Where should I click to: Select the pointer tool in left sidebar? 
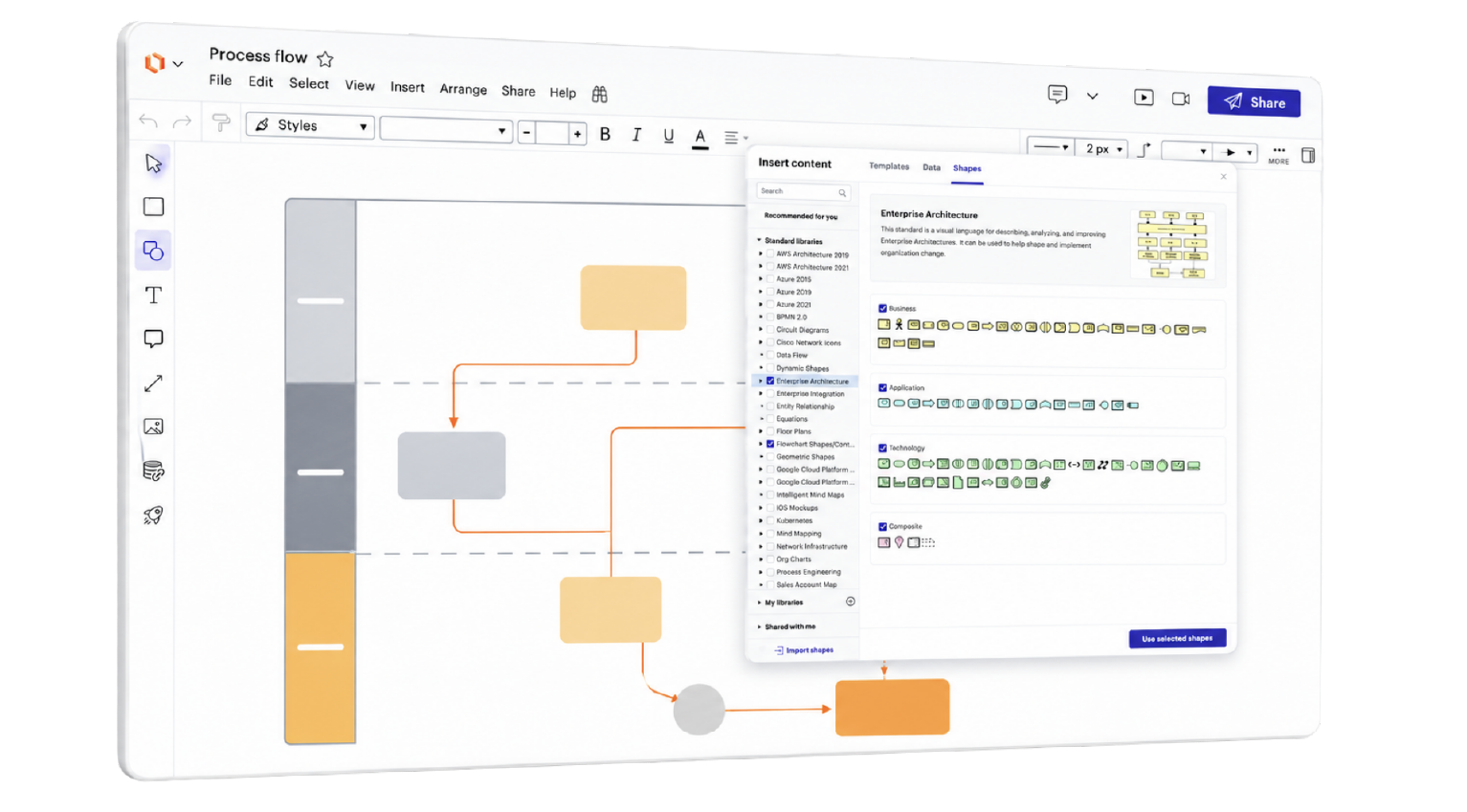pos(154,164)
